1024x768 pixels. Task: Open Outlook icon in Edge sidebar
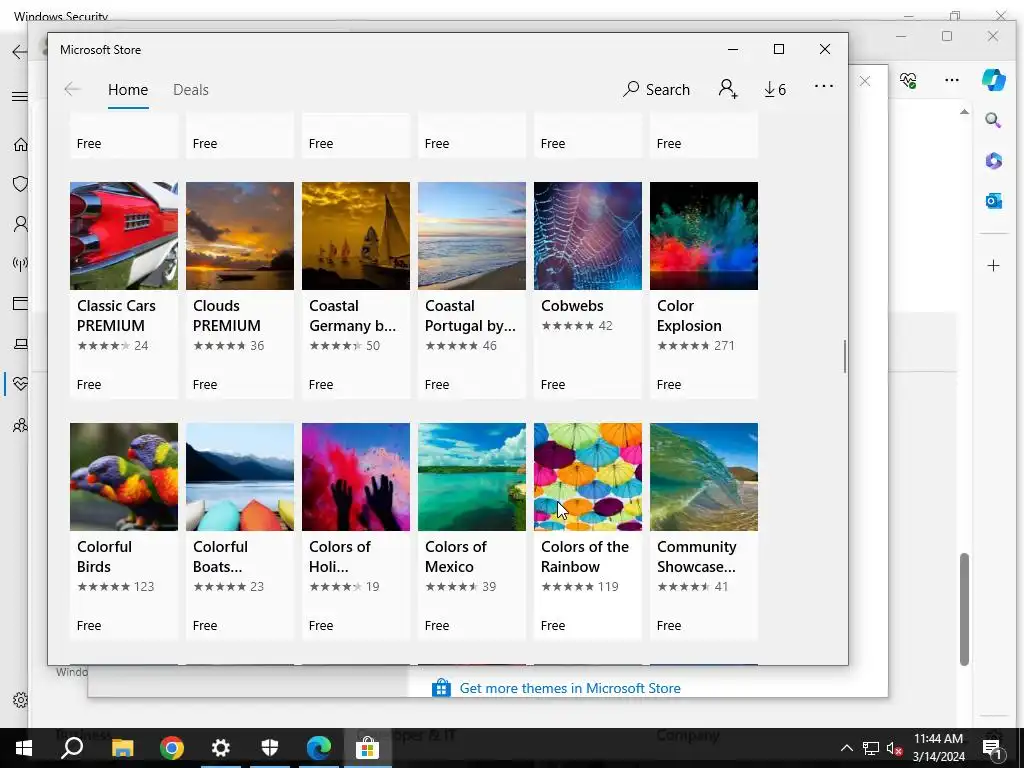point(993,201)
